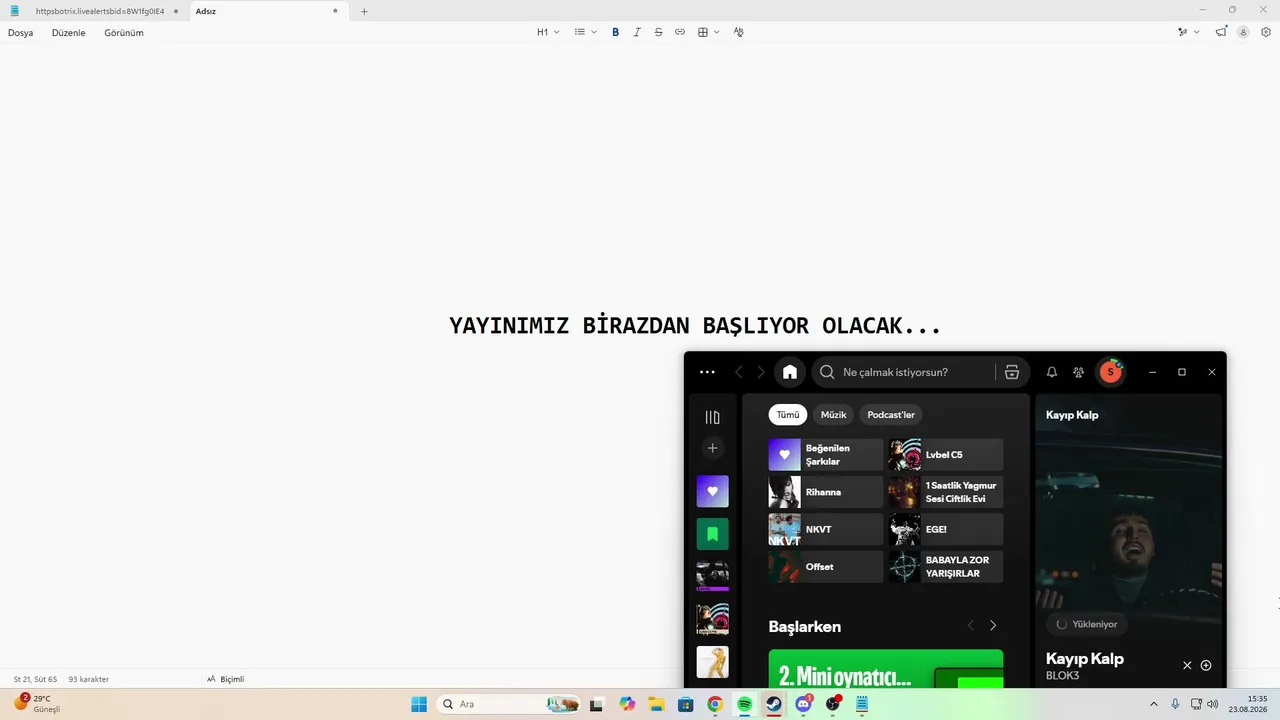This screenshot has width=1280, height=720.
Task: Open Spotify notifications bell
Action: pyautogui.click(x=1052, y=372)
